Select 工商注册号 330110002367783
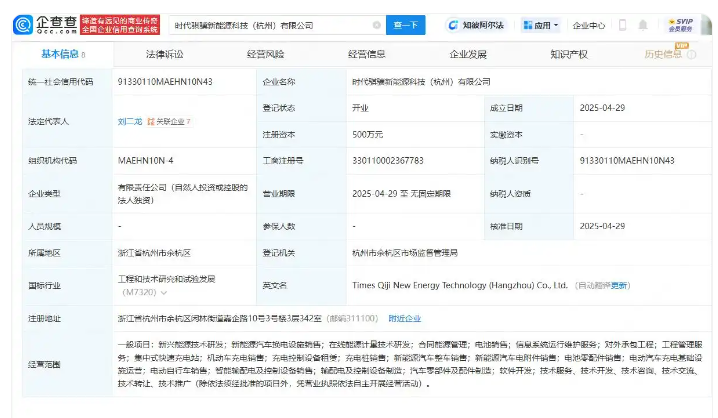 pos(388,160)
